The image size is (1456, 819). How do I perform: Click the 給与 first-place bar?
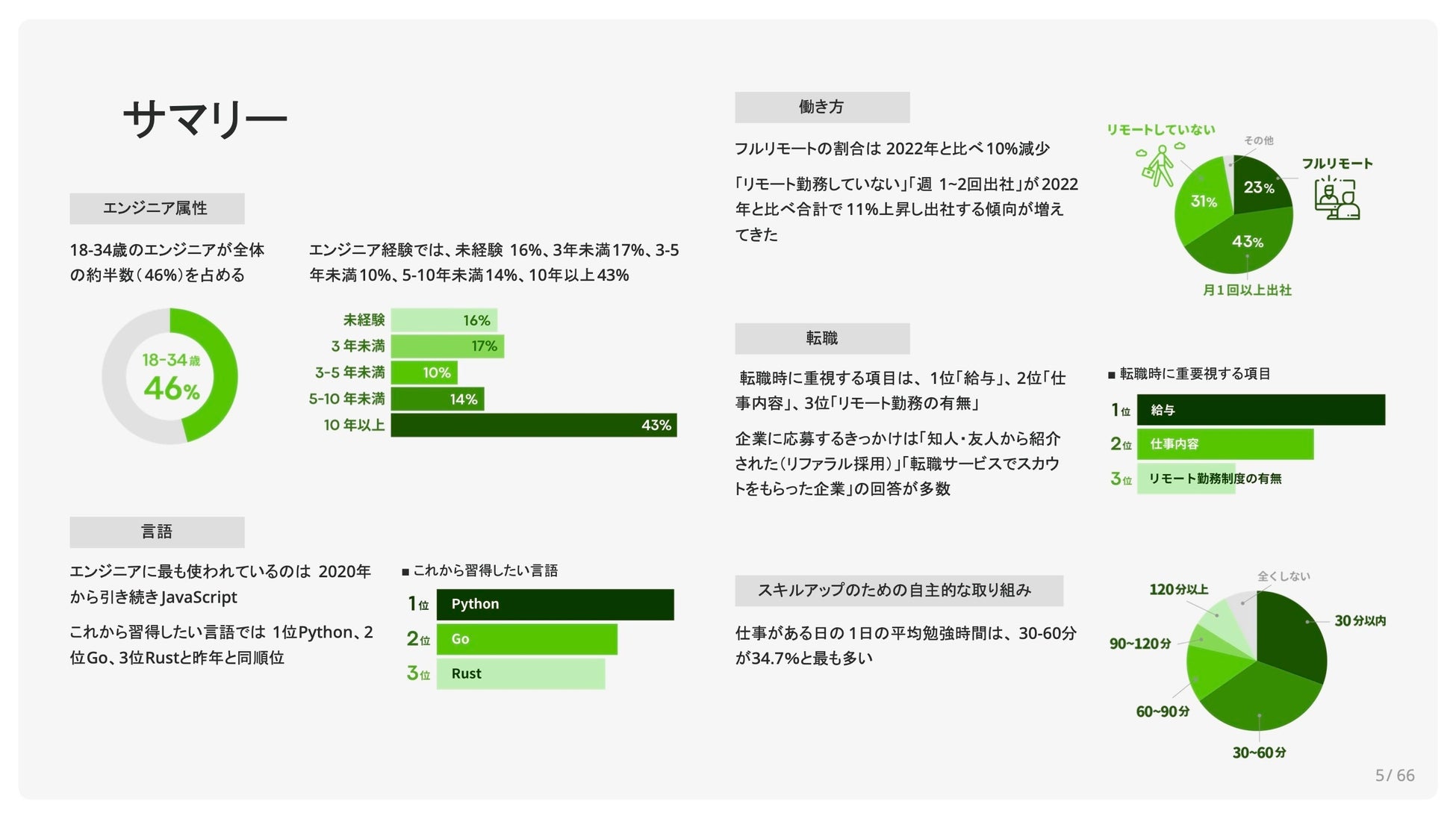click(1260, 410)
